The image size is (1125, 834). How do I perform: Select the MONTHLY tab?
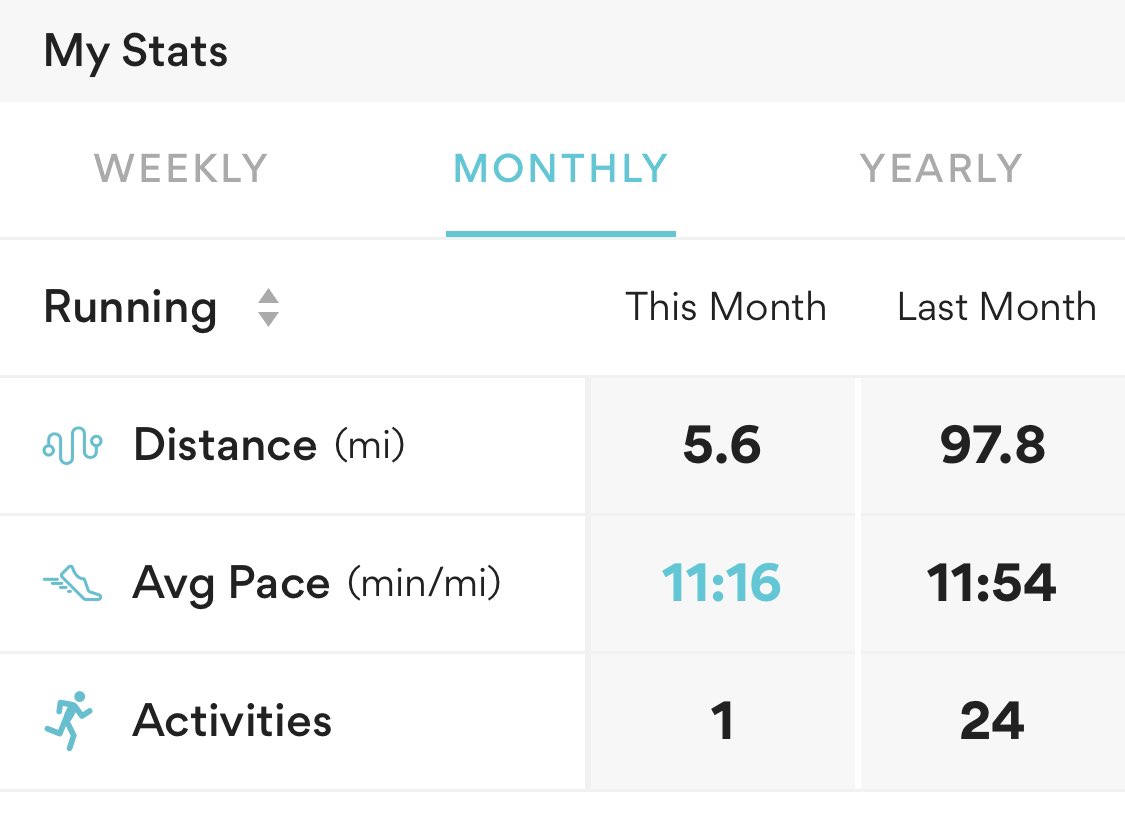(561, 169)
